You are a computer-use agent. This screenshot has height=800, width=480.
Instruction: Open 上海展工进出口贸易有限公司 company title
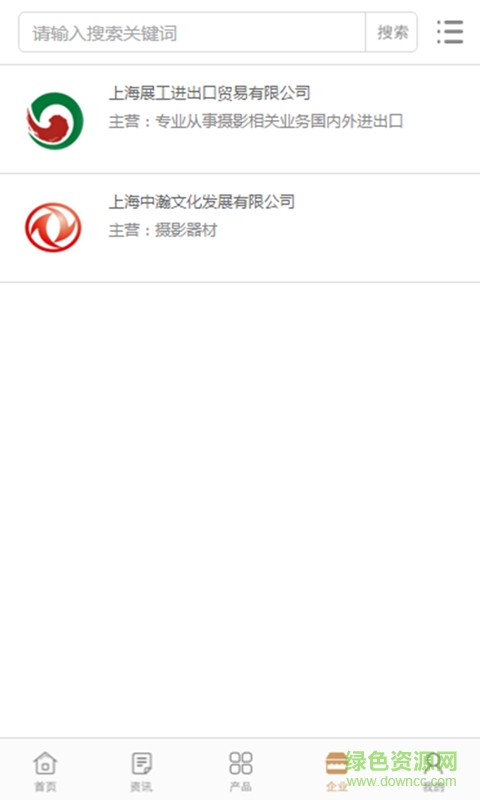210,93
